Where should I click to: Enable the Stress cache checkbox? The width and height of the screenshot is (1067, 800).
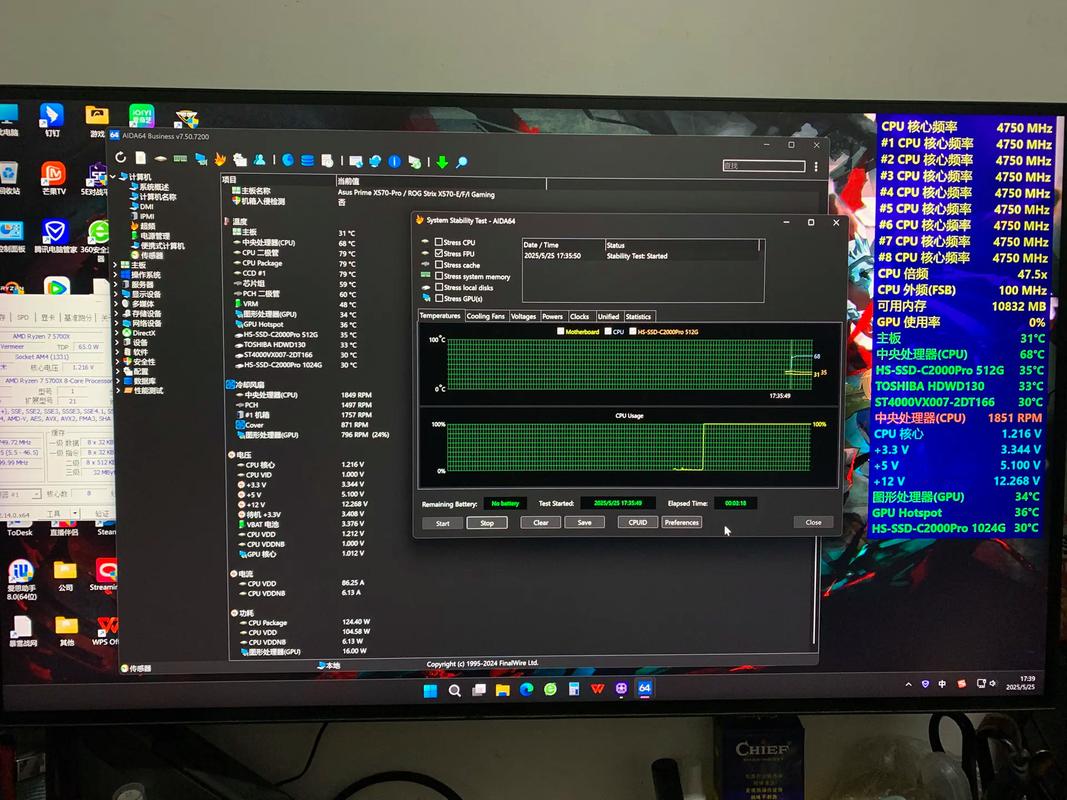point(439,265)
